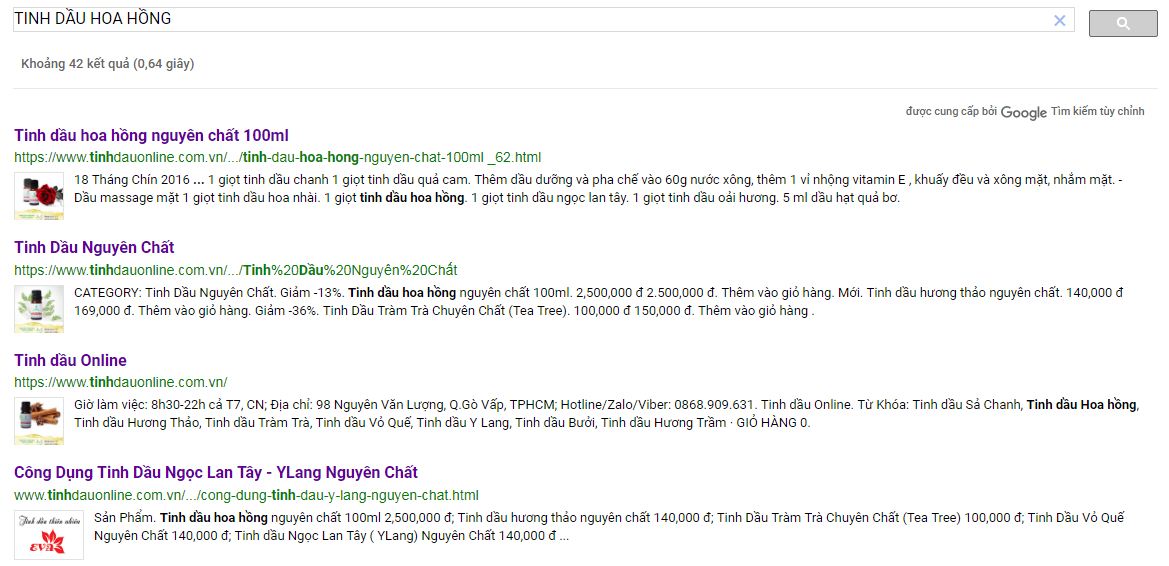
Task: Click the rose oil bottle thumbnail
Action: pyautogui.click(x=39, y=195)
